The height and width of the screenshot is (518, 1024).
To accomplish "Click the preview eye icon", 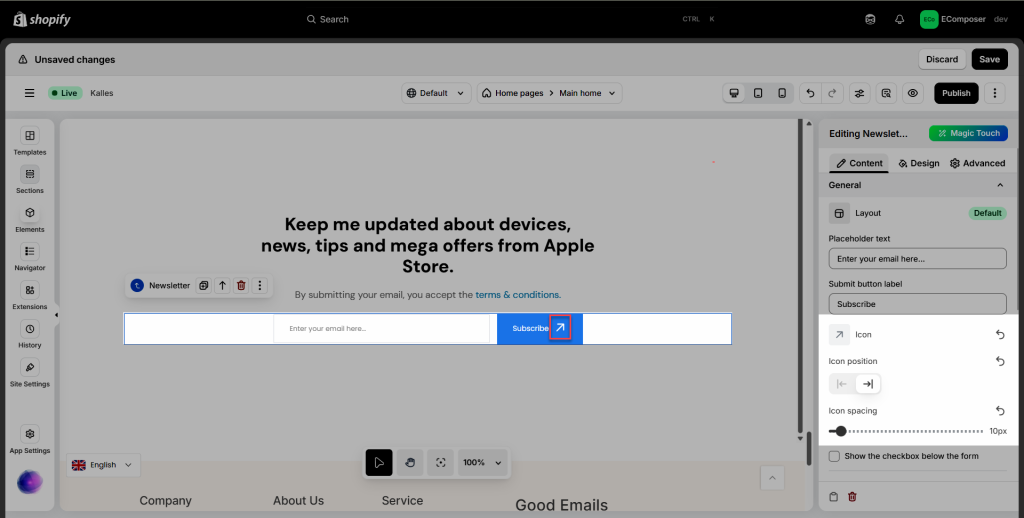I will click(912, 93).
